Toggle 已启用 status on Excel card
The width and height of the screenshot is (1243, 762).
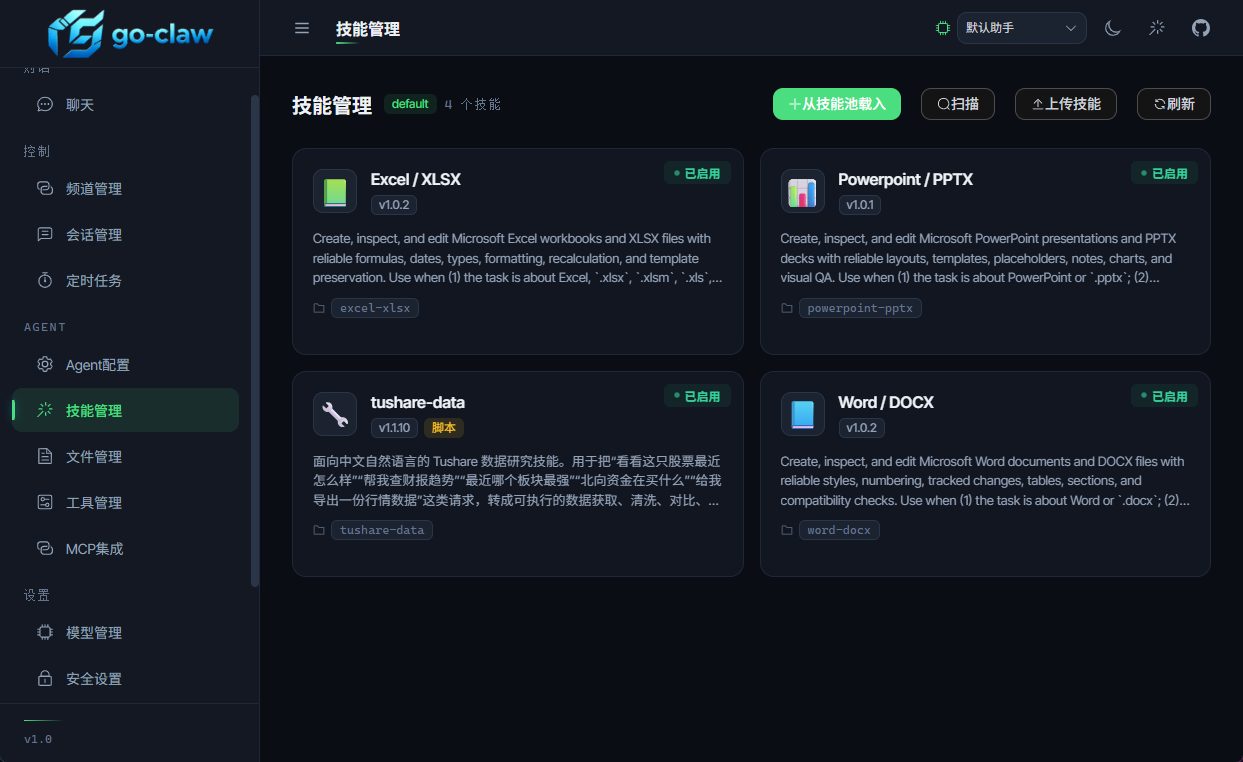click(x=697, y=173)
